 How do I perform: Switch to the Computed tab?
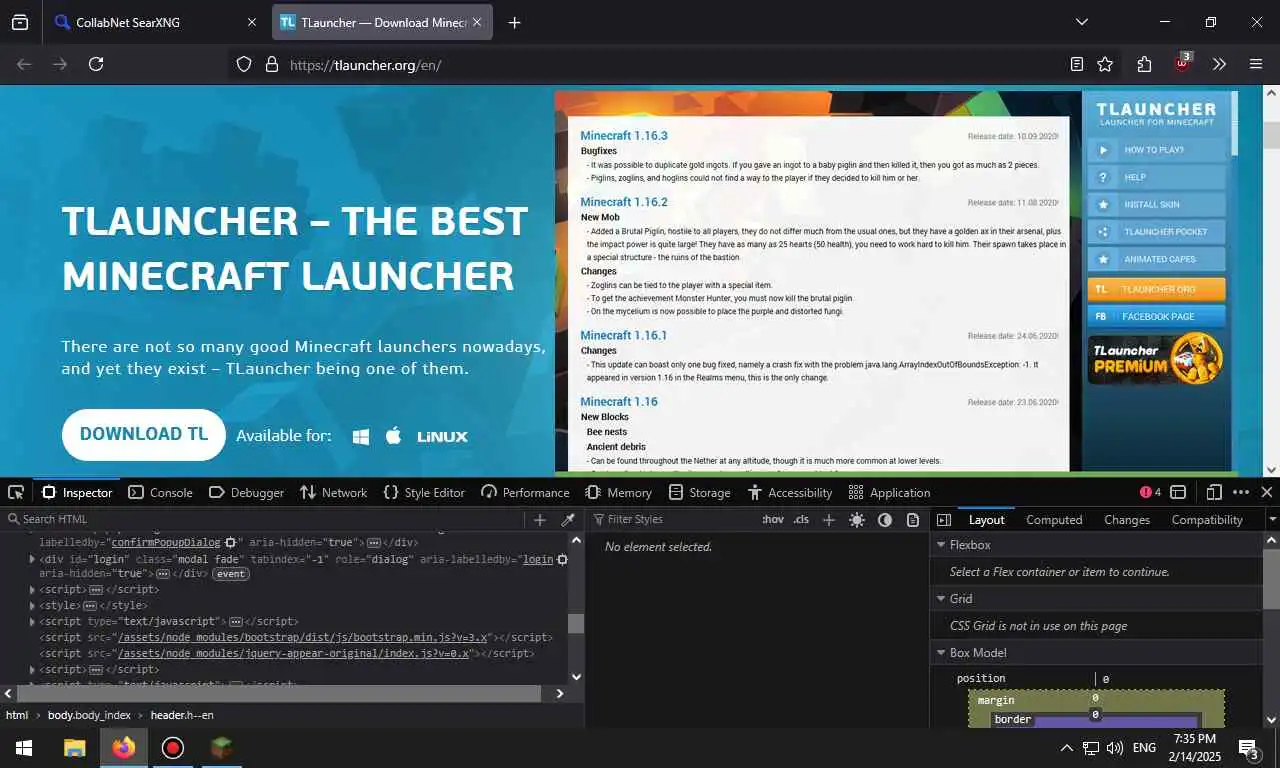1054,519
